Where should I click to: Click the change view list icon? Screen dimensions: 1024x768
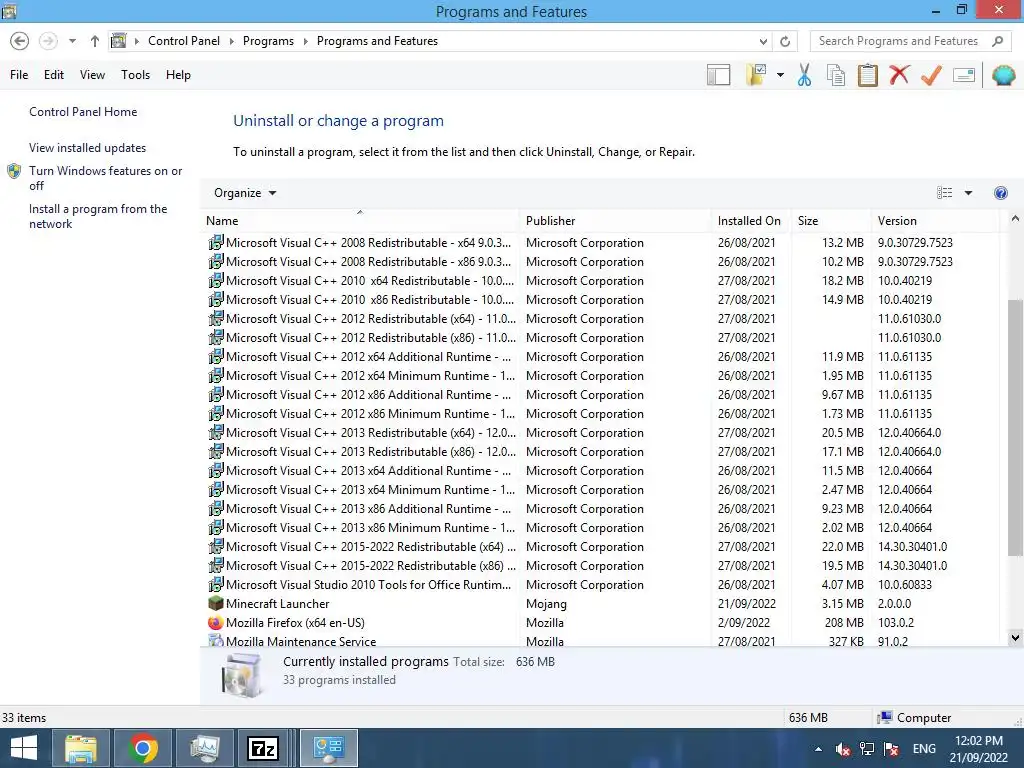(x=944, y=193)
